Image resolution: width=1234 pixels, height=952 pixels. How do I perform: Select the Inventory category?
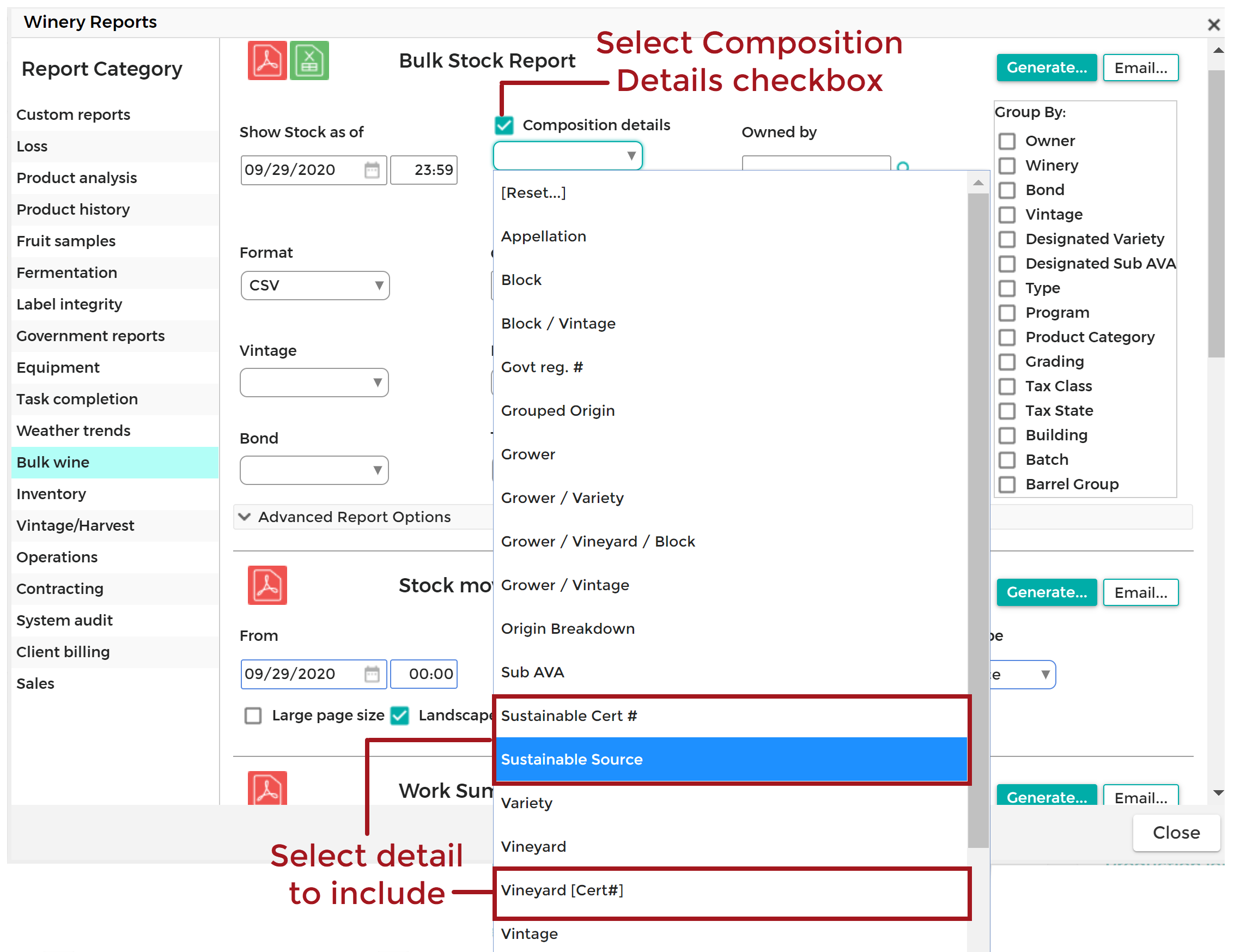pyautogui.click(x=115, y=494)
